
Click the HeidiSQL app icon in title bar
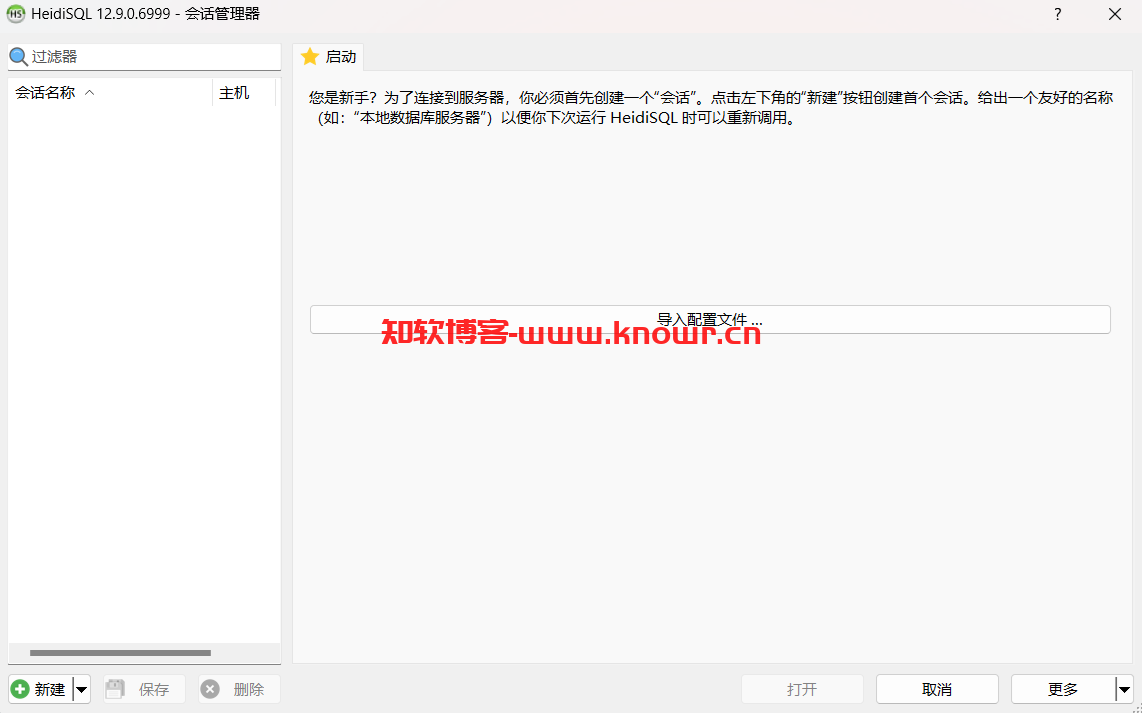pos(15,14)
